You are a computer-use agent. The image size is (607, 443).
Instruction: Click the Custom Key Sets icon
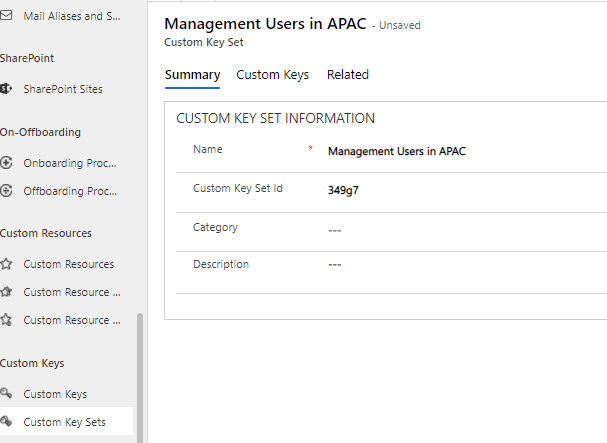(7, 422)
